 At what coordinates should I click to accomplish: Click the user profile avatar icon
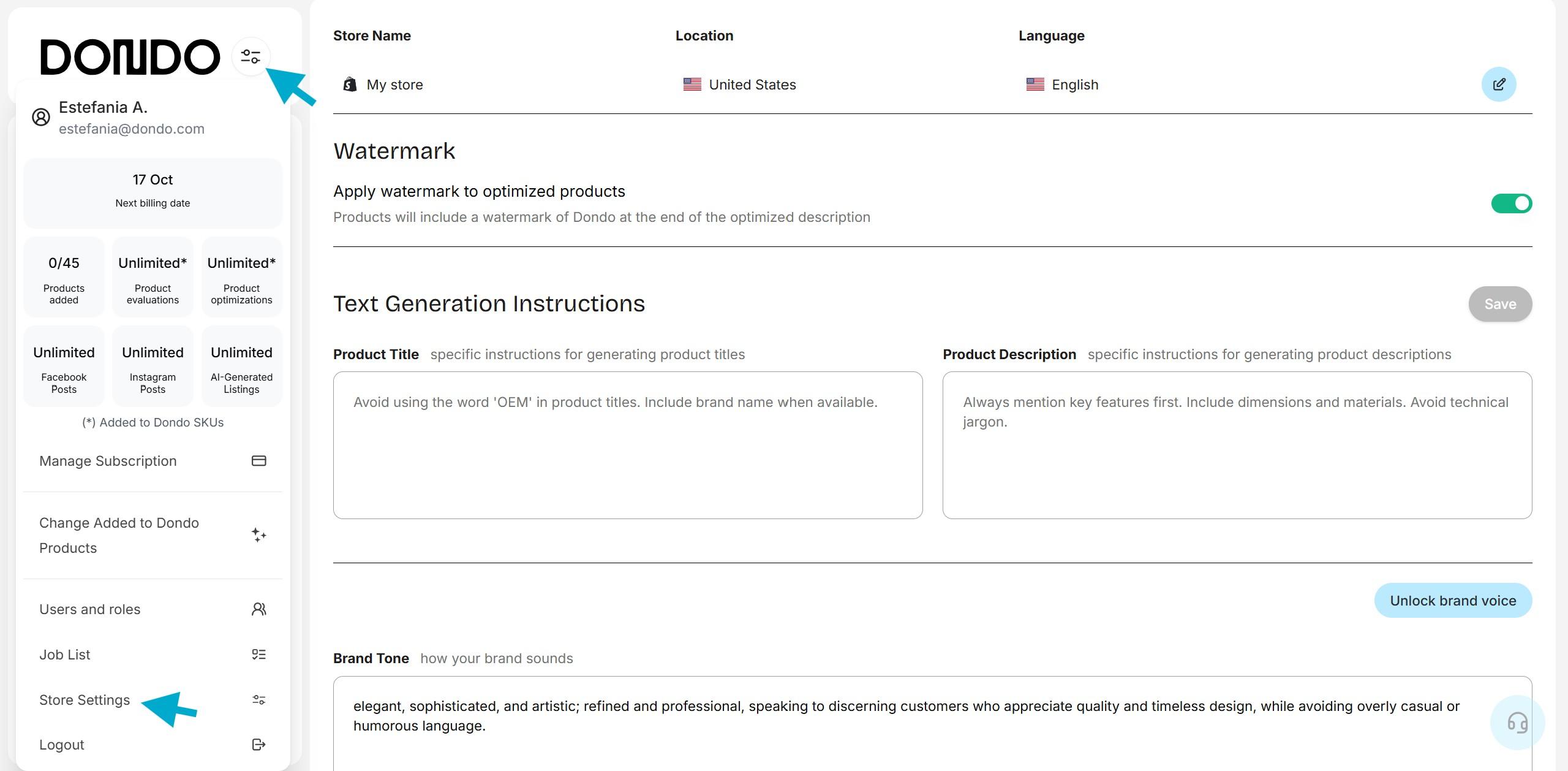tap(41, 117)
